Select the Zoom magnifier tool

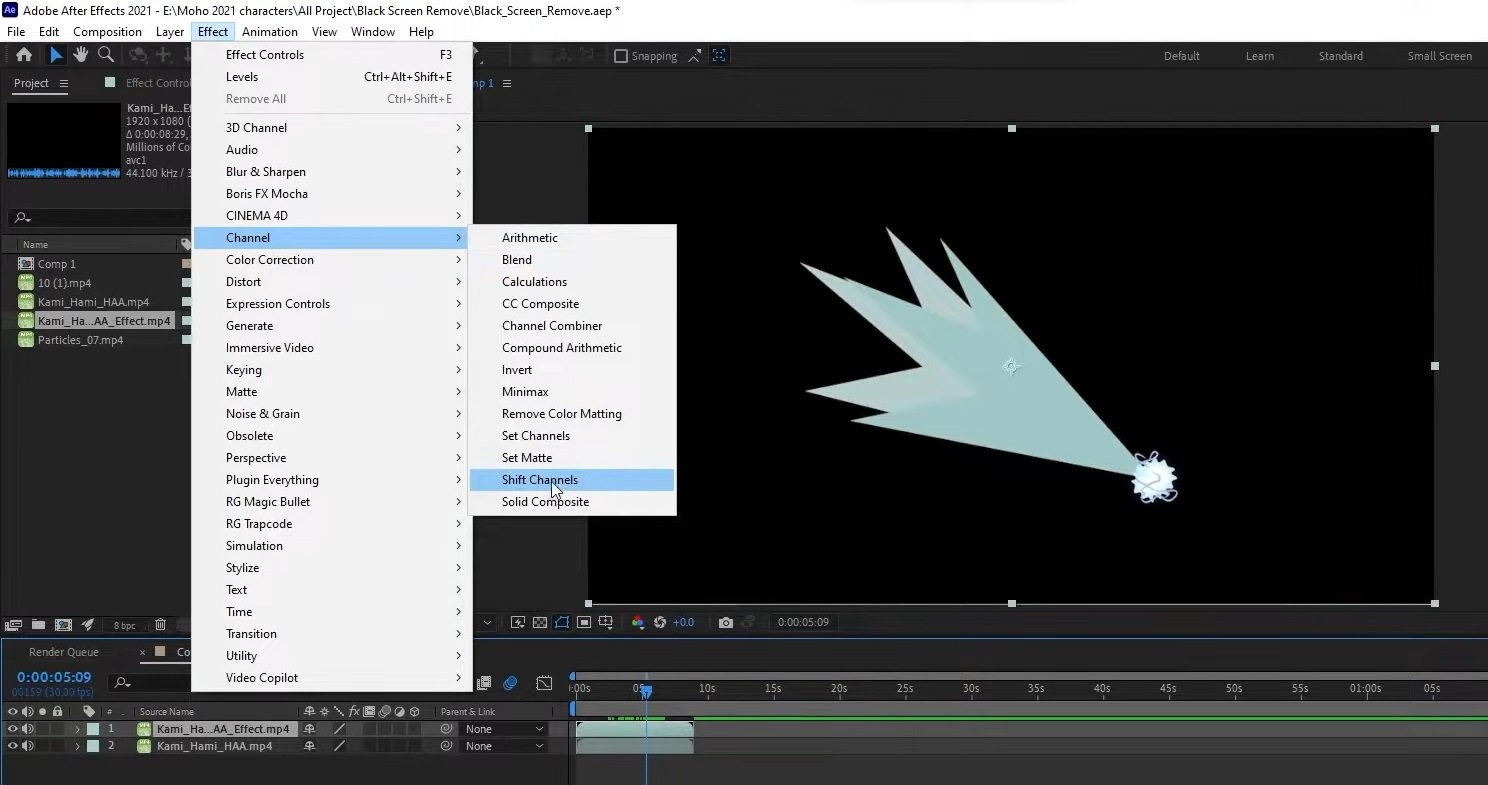105,55
